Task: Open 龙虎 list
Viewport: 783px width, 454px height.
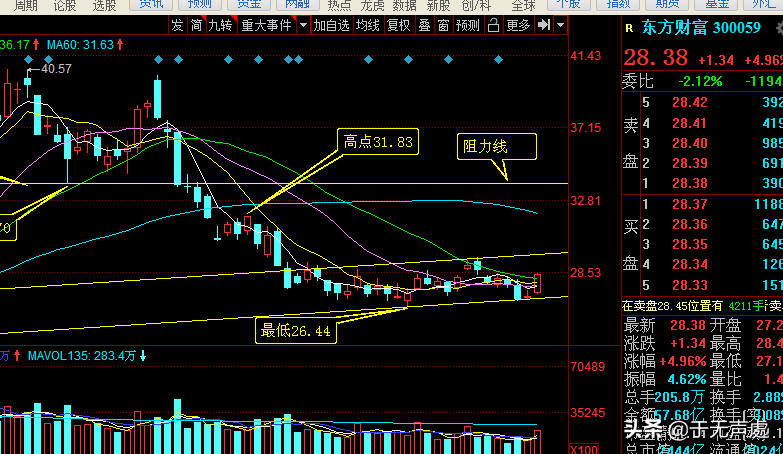Action: (x=373, y=5)
